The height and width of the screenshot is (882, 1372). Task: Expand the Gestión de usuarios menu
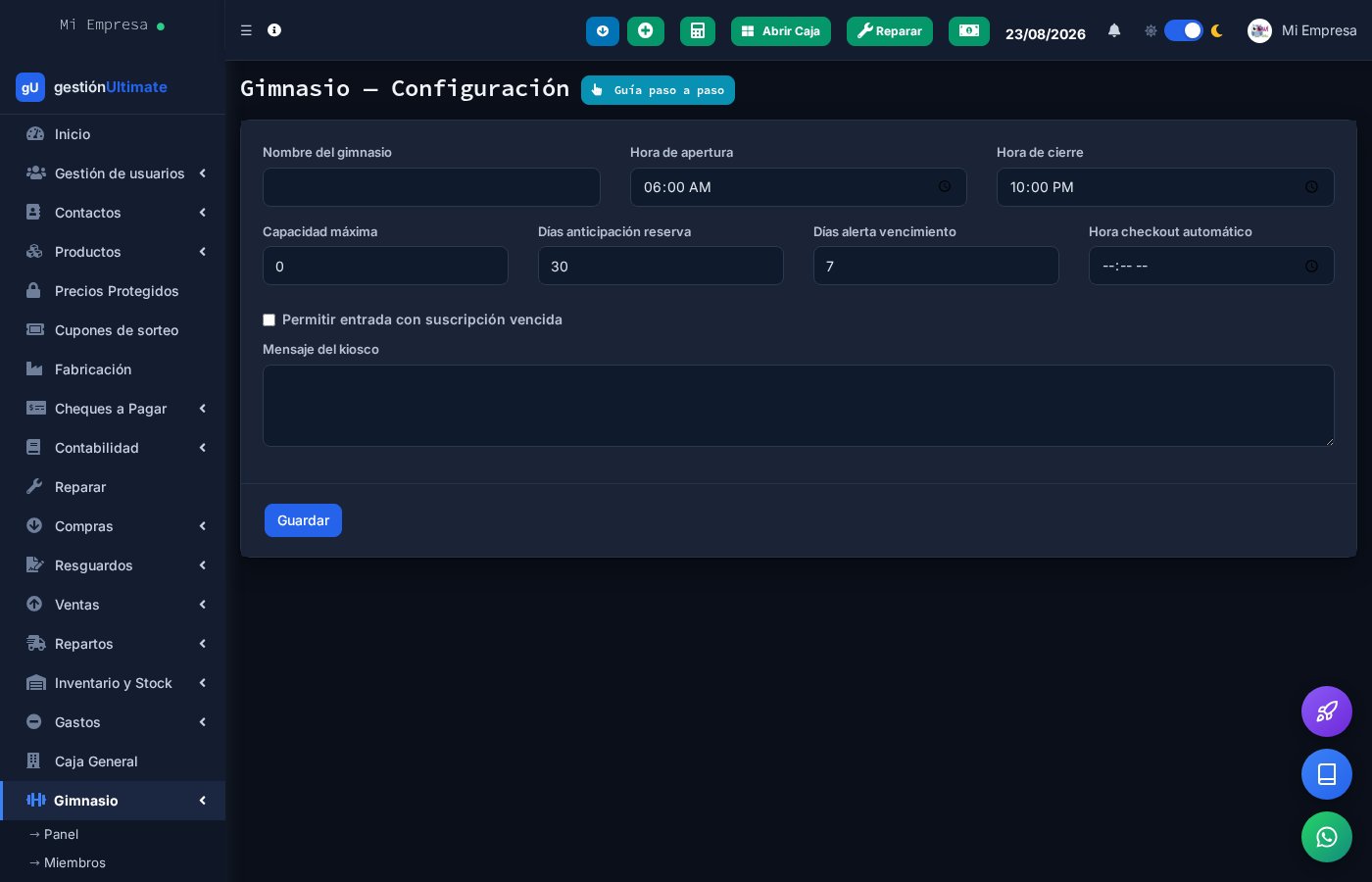(113, 173)
